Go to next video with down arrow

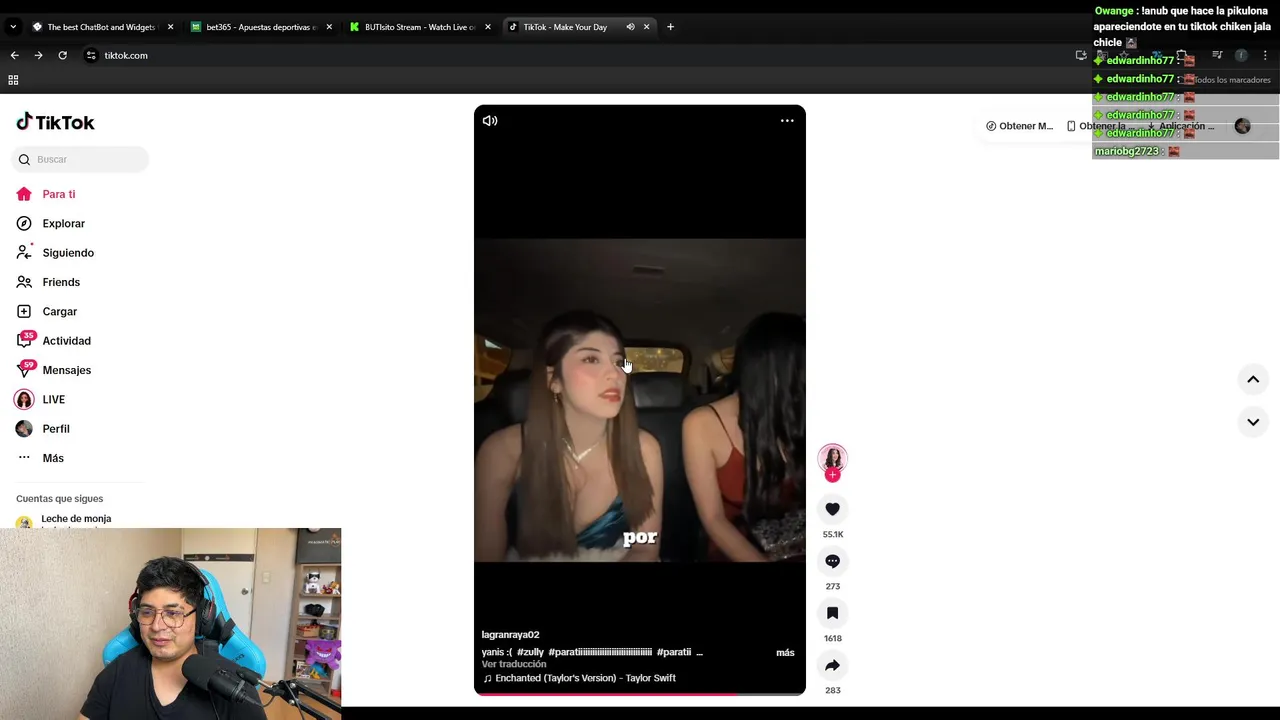click(x=1252, y=422)
